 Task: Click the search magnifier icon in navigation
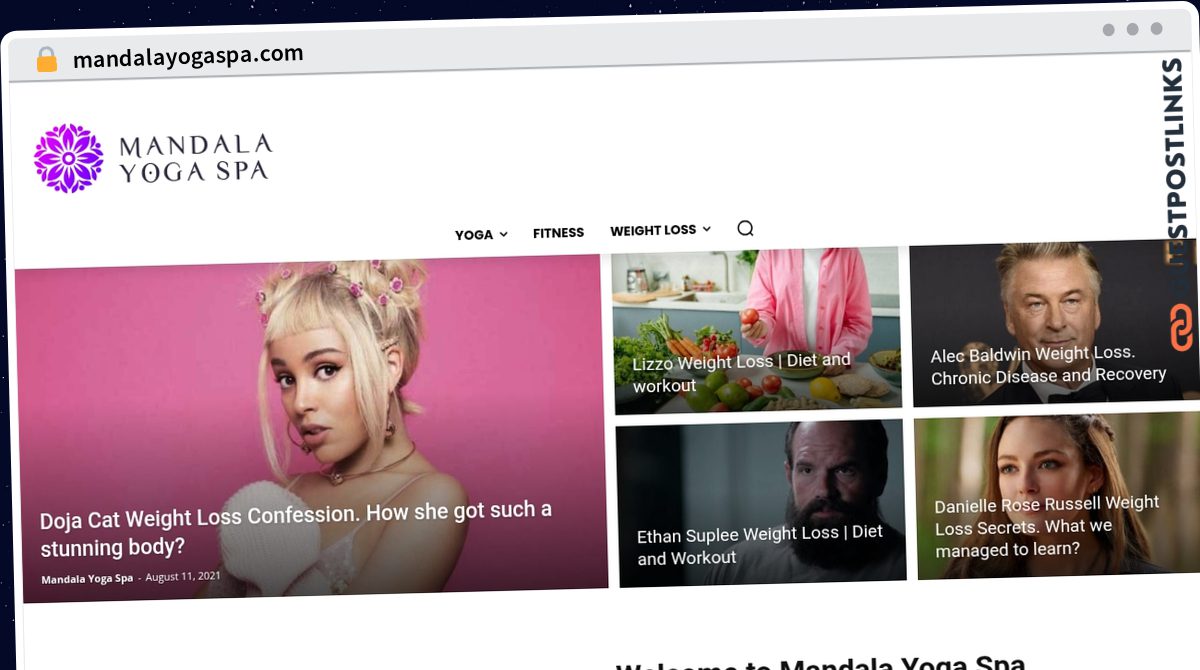(745, 228)
